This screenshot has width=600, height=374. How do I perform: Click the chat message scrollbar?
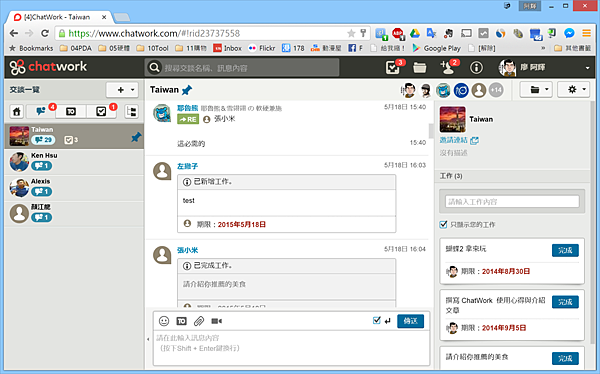[431, 131]
